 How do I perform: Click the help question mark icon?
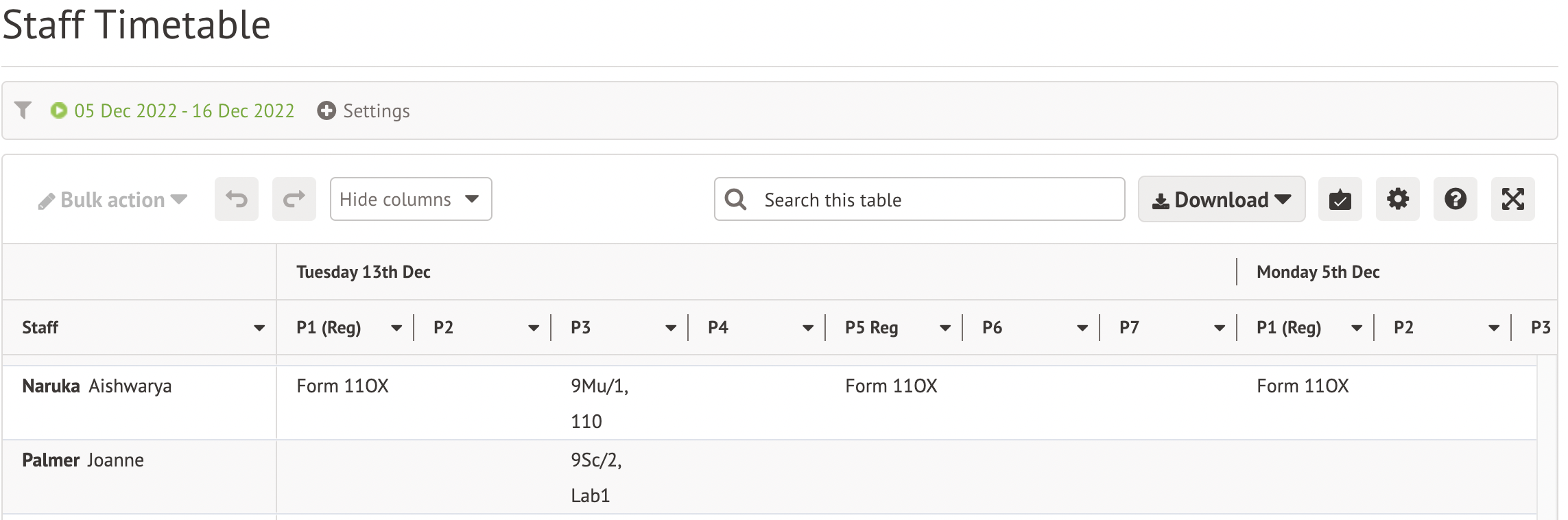tap(1455, 200)
